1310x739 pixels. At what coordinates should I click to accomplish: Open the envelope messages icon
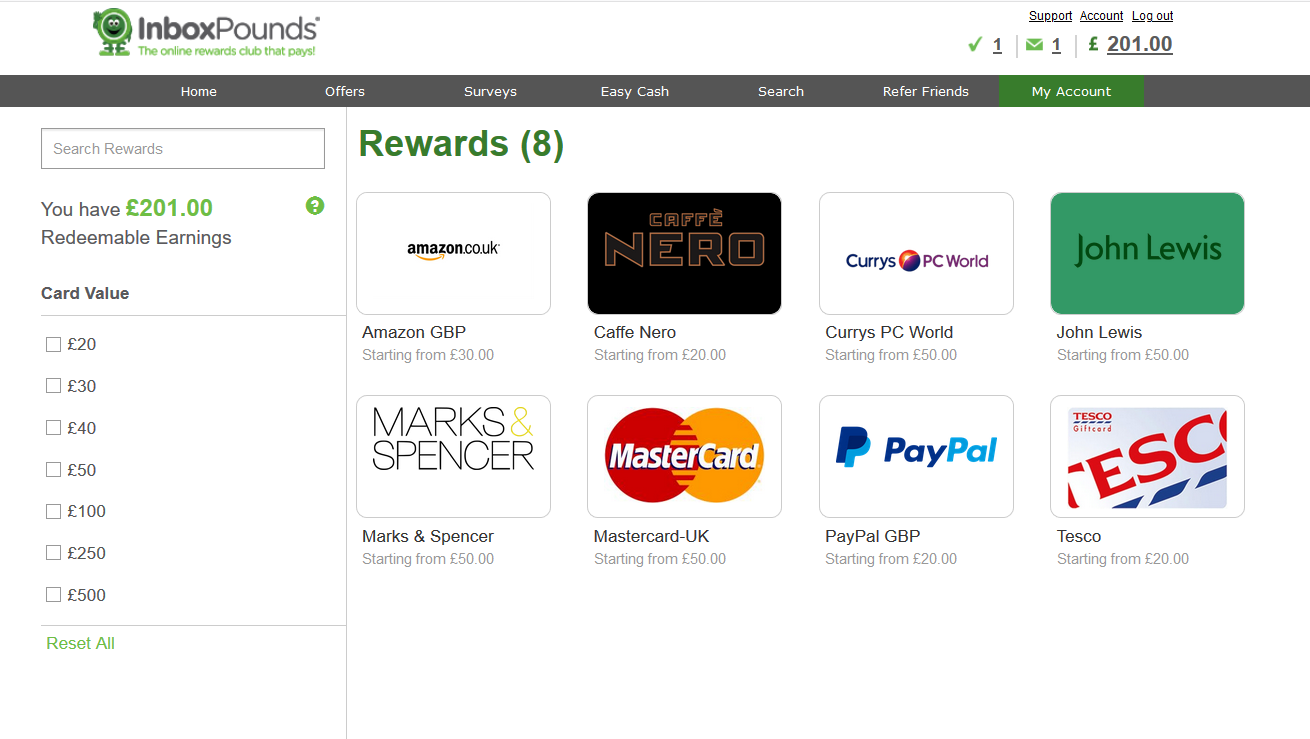click(x=1034, y=45)
